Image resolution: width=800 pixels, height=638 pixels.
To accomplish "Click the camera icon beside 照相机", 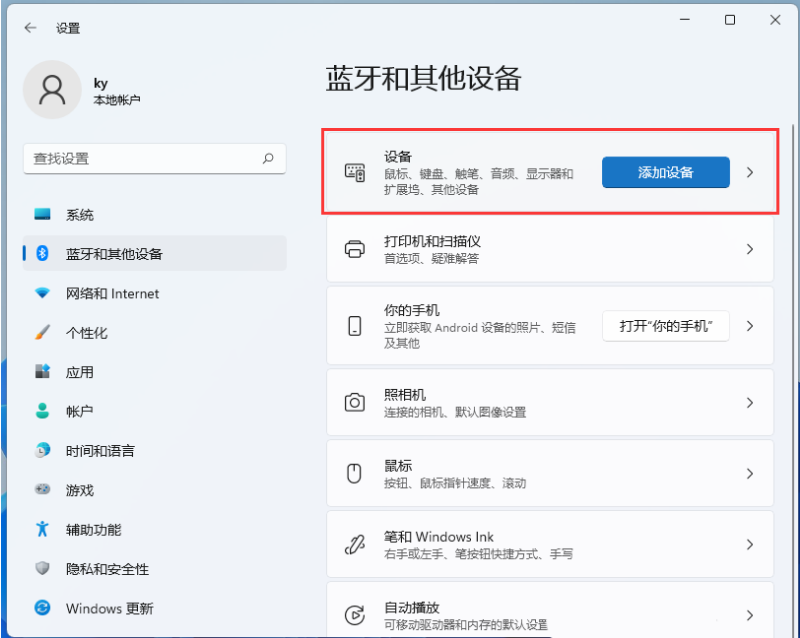I will pos(354,402).
